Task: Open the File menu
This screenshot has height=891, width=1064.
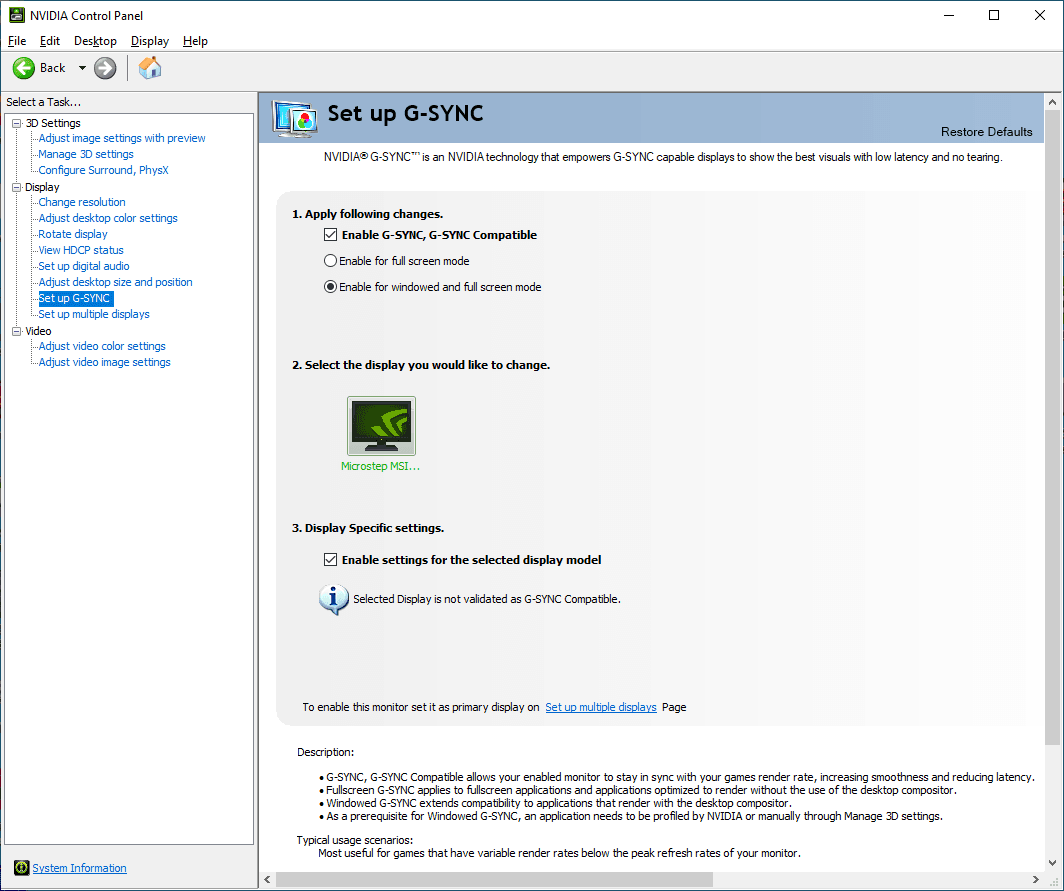Action: [17, 41]
